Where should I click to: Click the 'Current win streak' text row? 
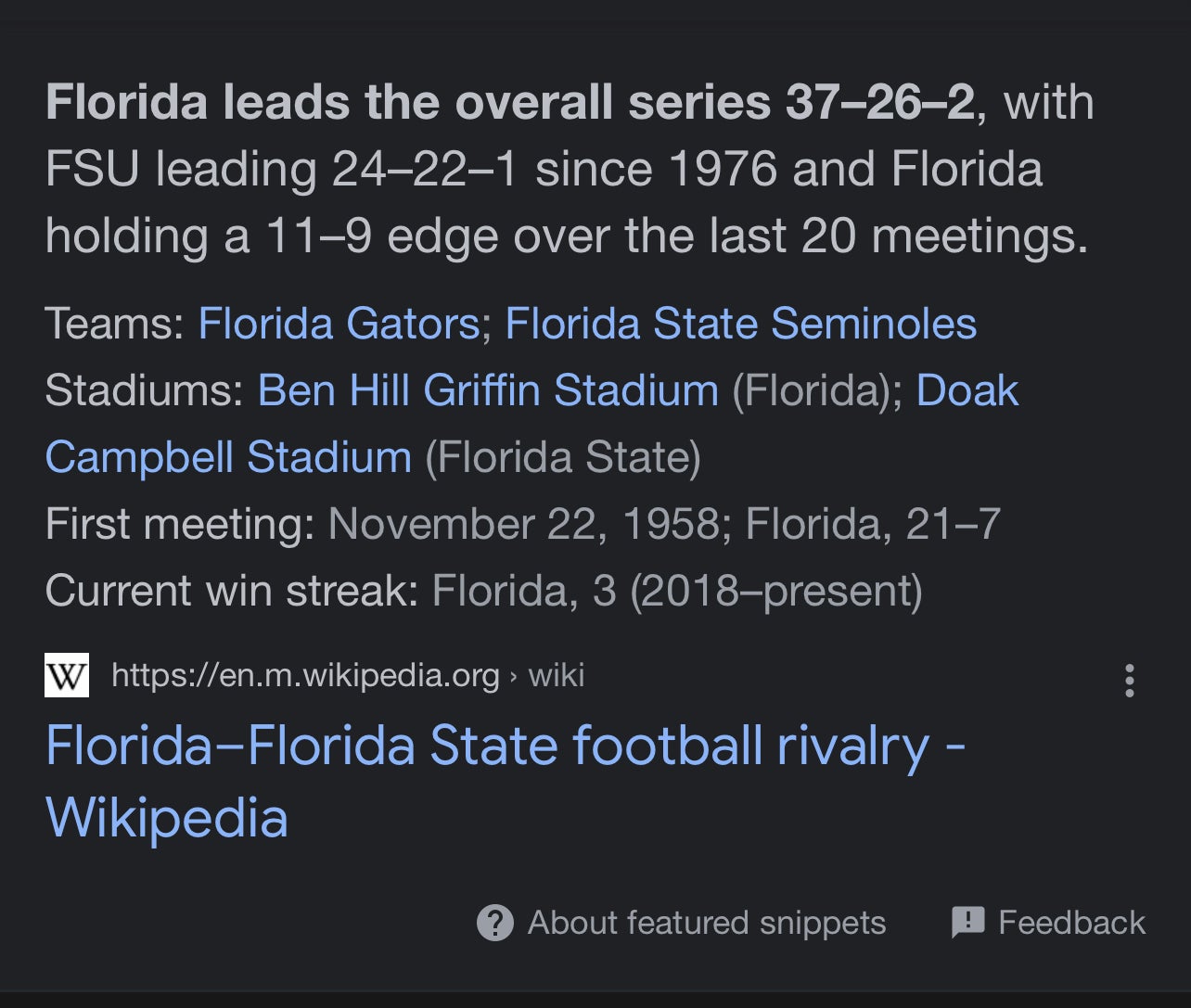pyautogui.click(x=482, y=590)
